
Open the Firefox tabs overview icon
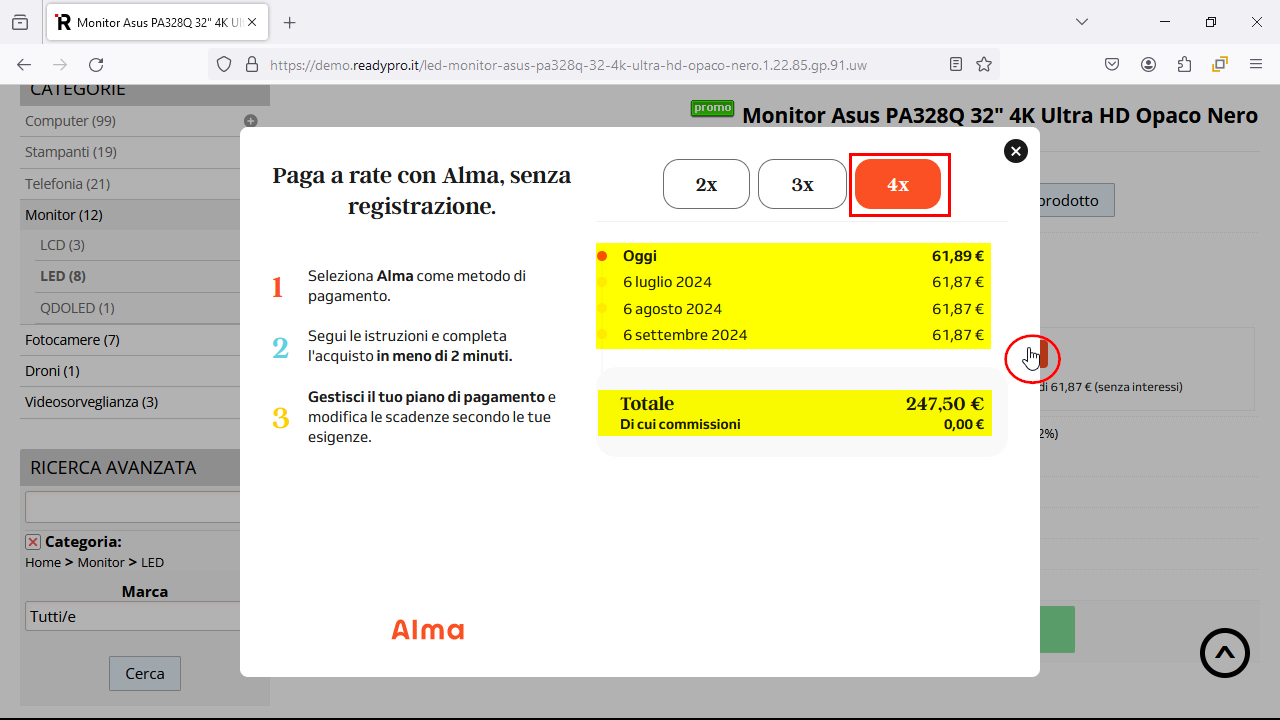[x=20, y=22]
